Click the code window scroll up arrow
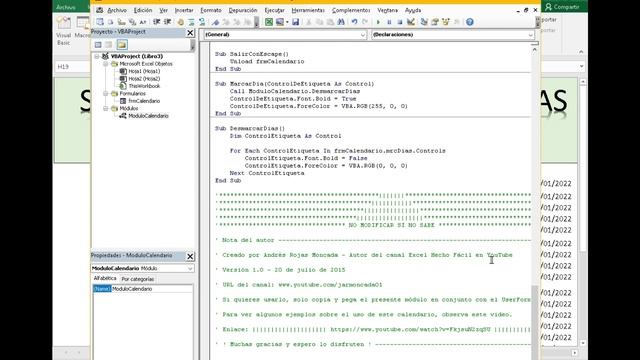This screenshot has height=360, width=640. [x=534, y=50]
